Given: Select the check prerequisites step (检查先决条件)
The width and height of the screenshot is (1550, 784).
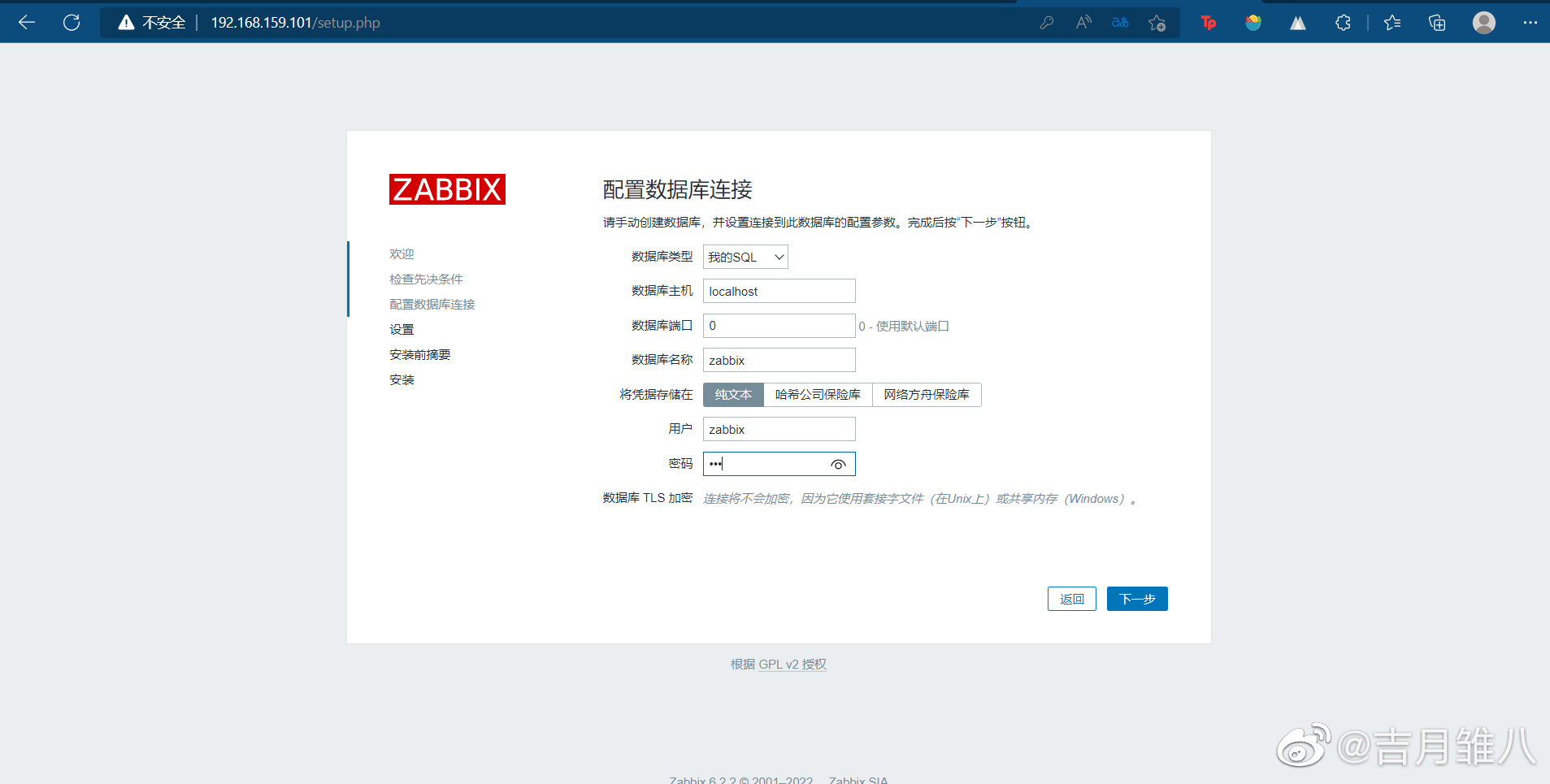Looking at the screenshot, I should 426,279.
